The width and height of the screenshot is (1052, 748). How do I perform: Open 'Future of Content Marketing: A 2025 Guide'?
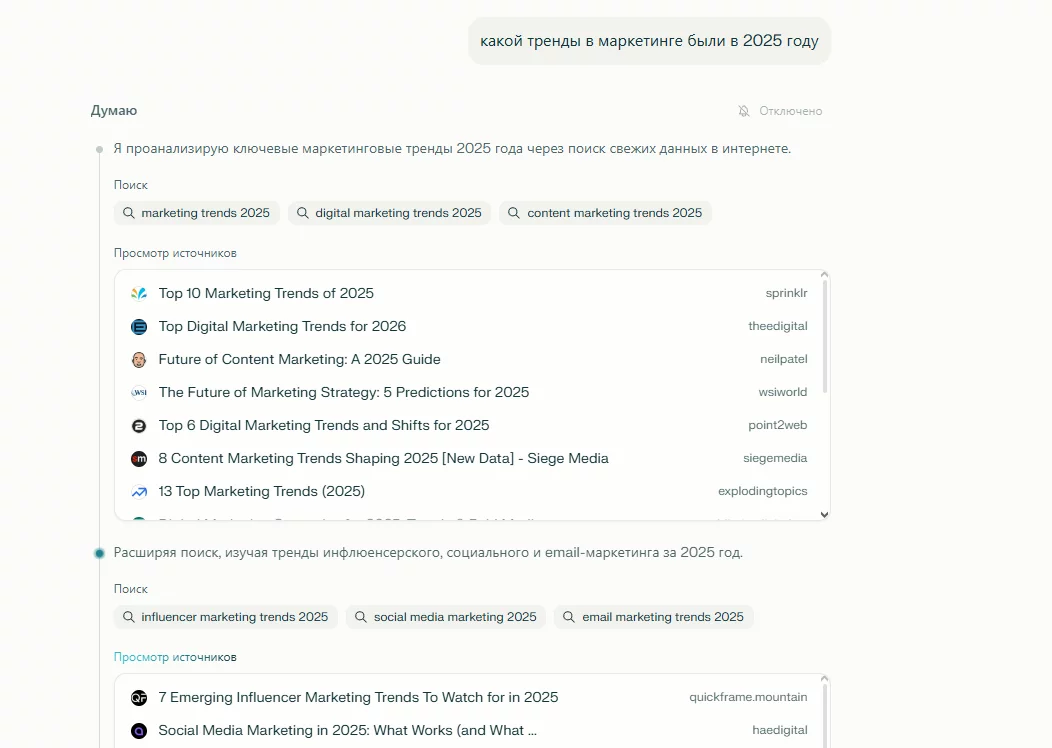(299, 360)
